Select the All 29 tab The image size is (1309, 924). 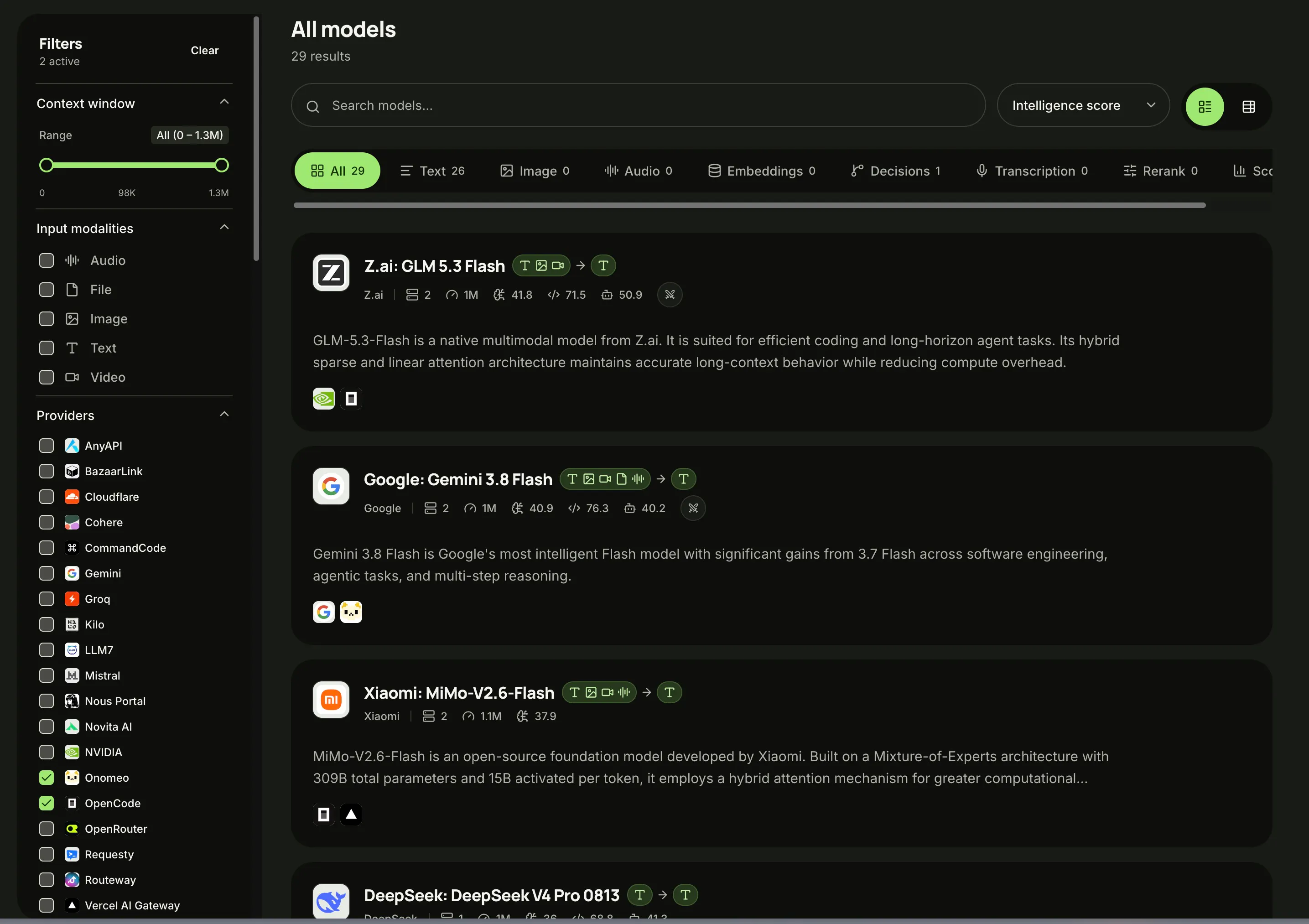click(x=337, y=171)
